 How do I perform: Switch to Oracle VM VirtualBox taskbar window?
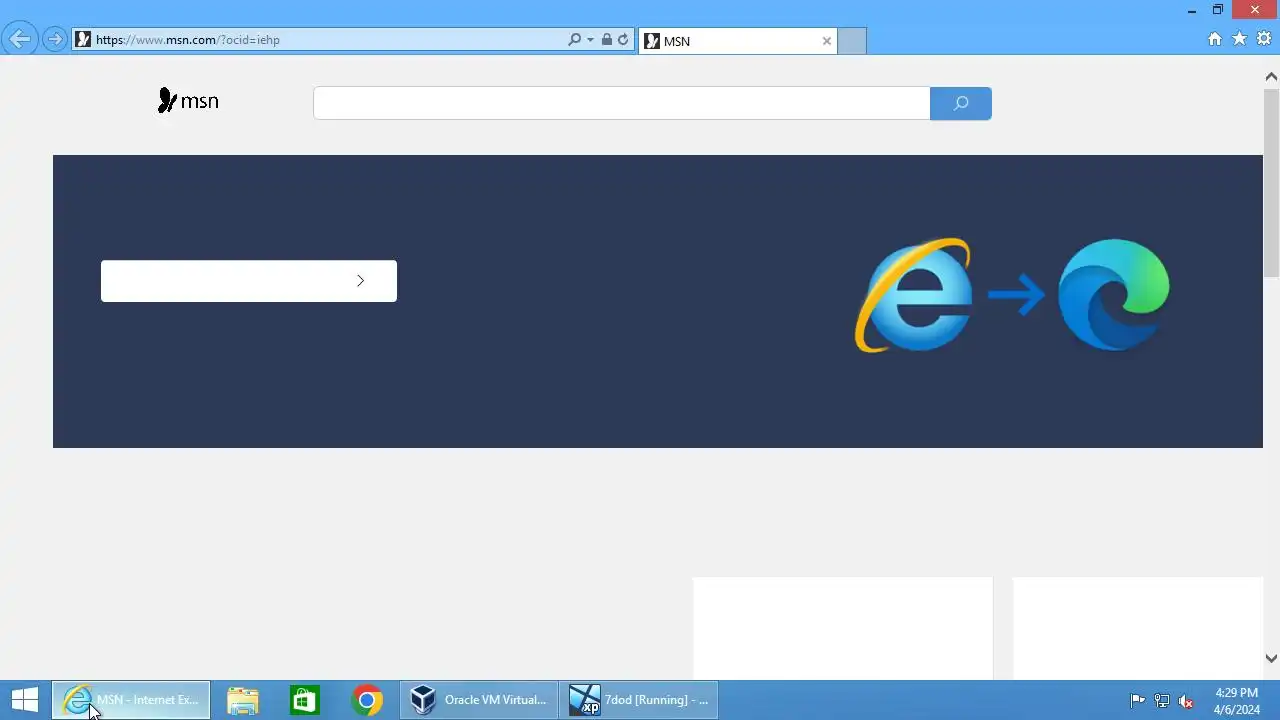point(479,700)
